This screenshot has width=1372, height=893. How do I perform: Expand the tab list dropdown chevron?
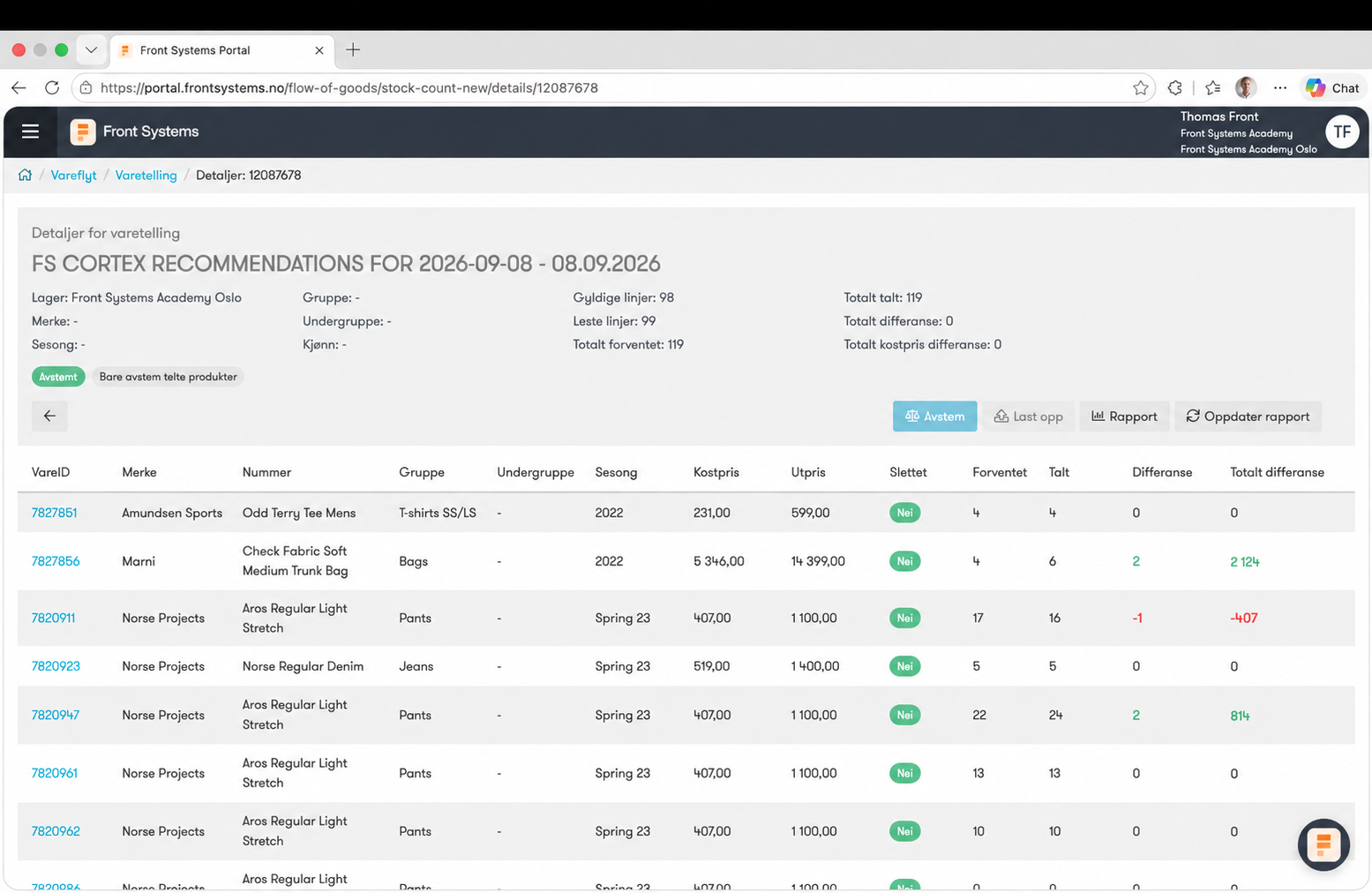91,49
